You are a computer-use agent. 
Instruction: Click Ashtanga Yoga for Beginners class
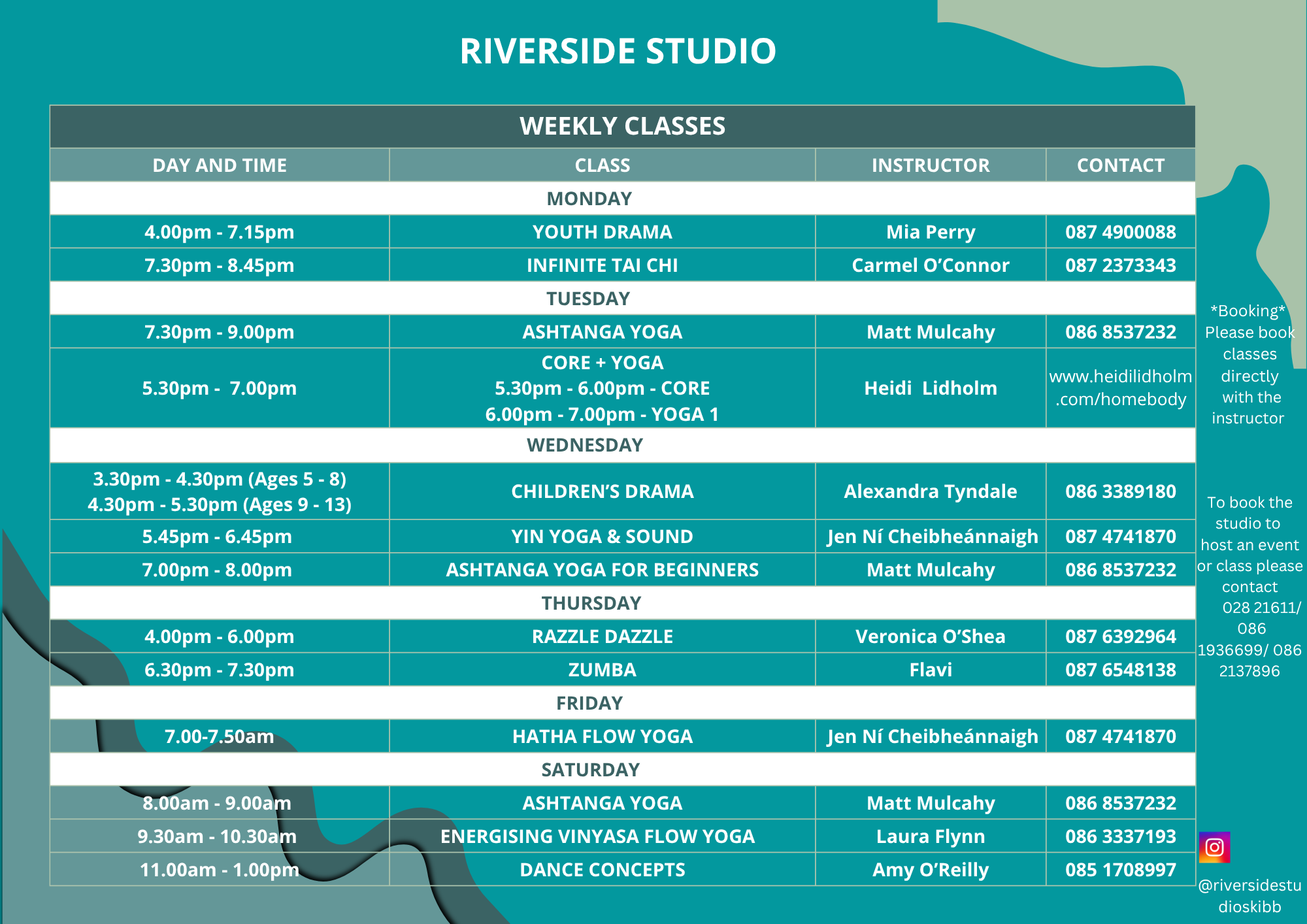(x=602, y=570)
